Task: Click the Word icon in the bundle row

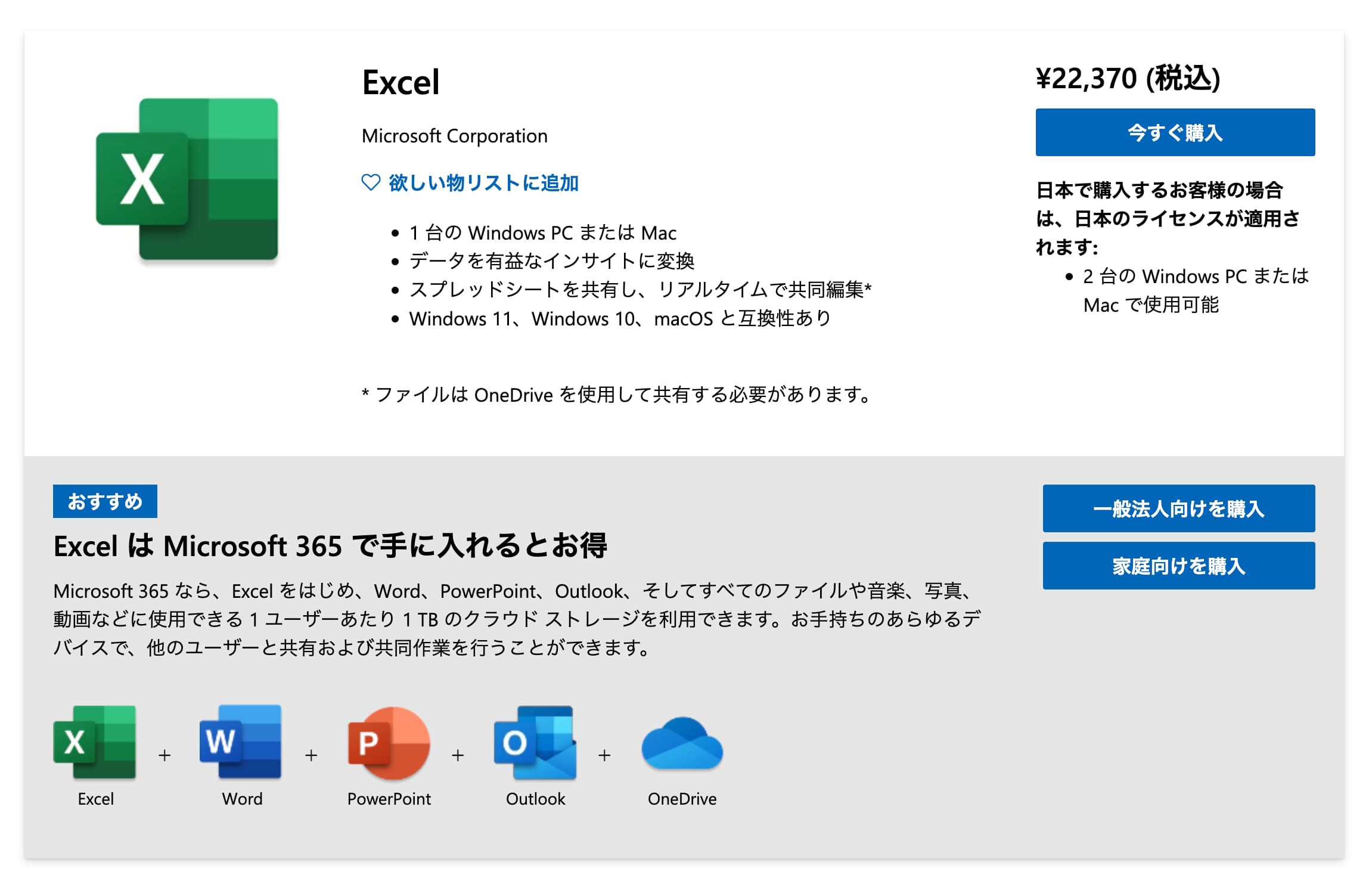Action: click(x=241, y=741)
